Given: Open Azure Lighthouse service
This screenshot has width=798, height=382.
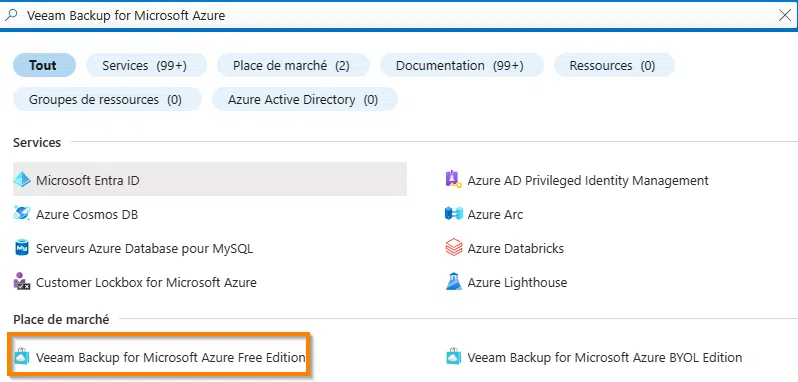Looking at the screenshot, I should pos(517,282).
